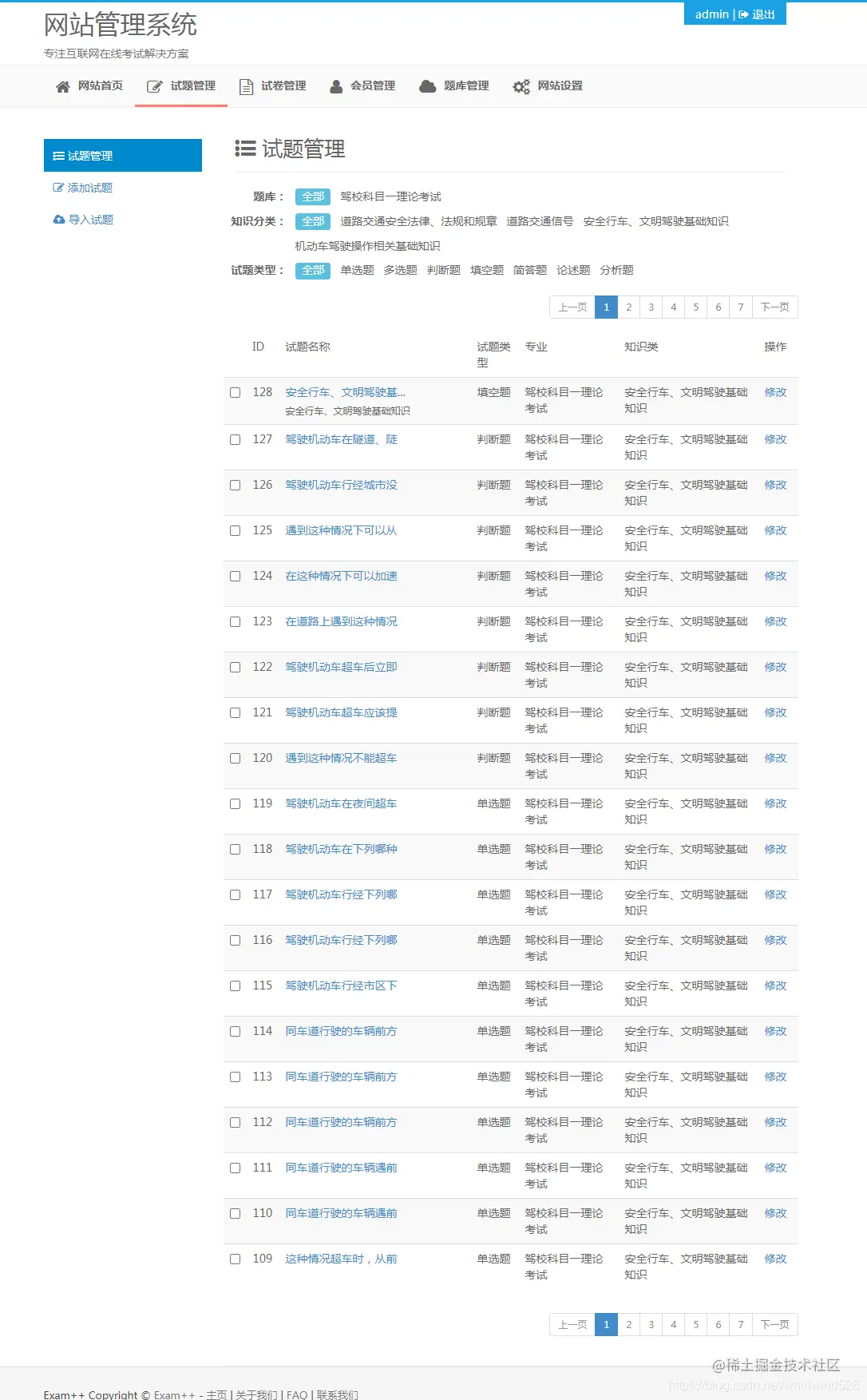This screenshot has height=1400, width=867.
Task: Mark the checkbox in row 120
Action: tap(236, 758)
